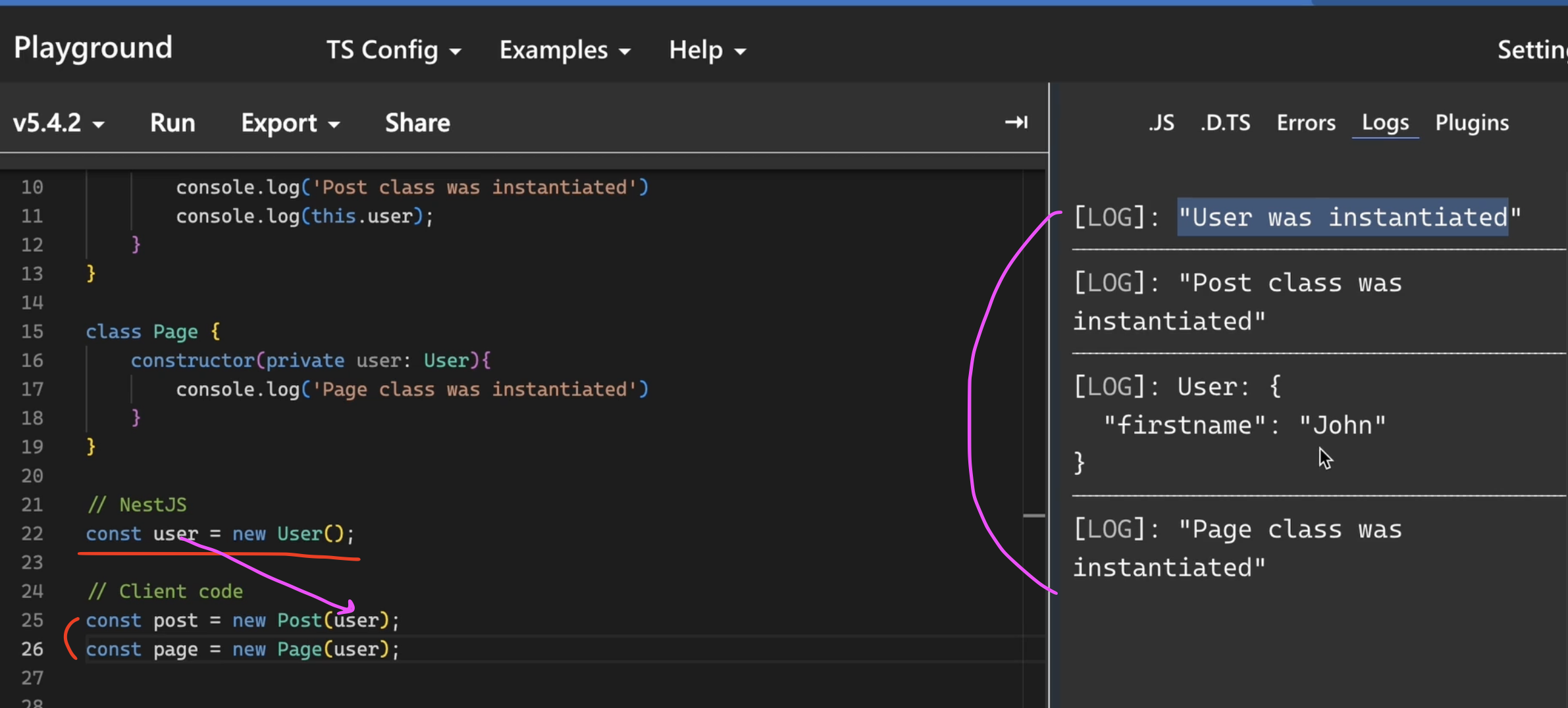Select the Logs tab
The height and width of the screenshot is (708, 1568).
pos(1385,122)
